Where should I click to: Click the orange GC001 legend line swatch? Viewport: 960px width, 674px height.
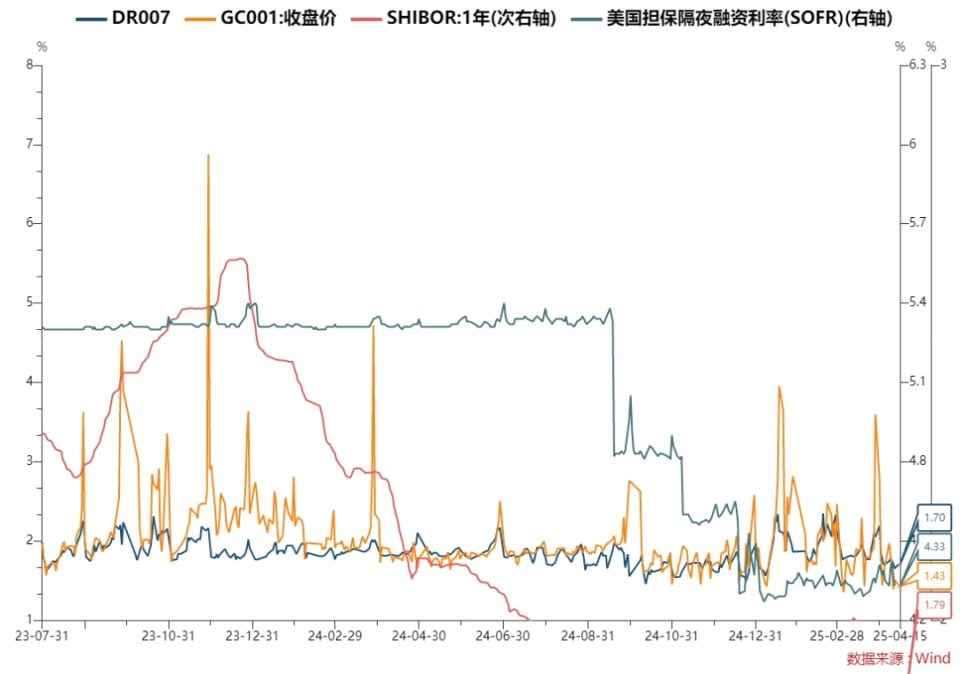click(200, 19)
